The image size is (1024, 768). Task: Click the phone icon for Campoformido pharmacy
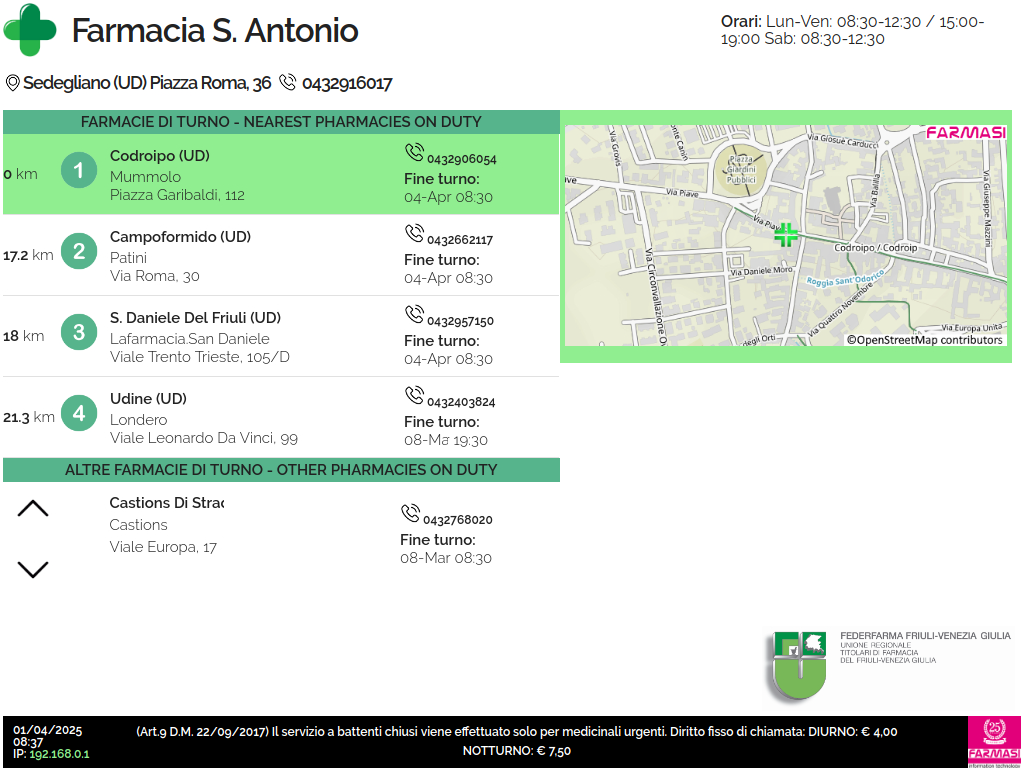point(414,234)
